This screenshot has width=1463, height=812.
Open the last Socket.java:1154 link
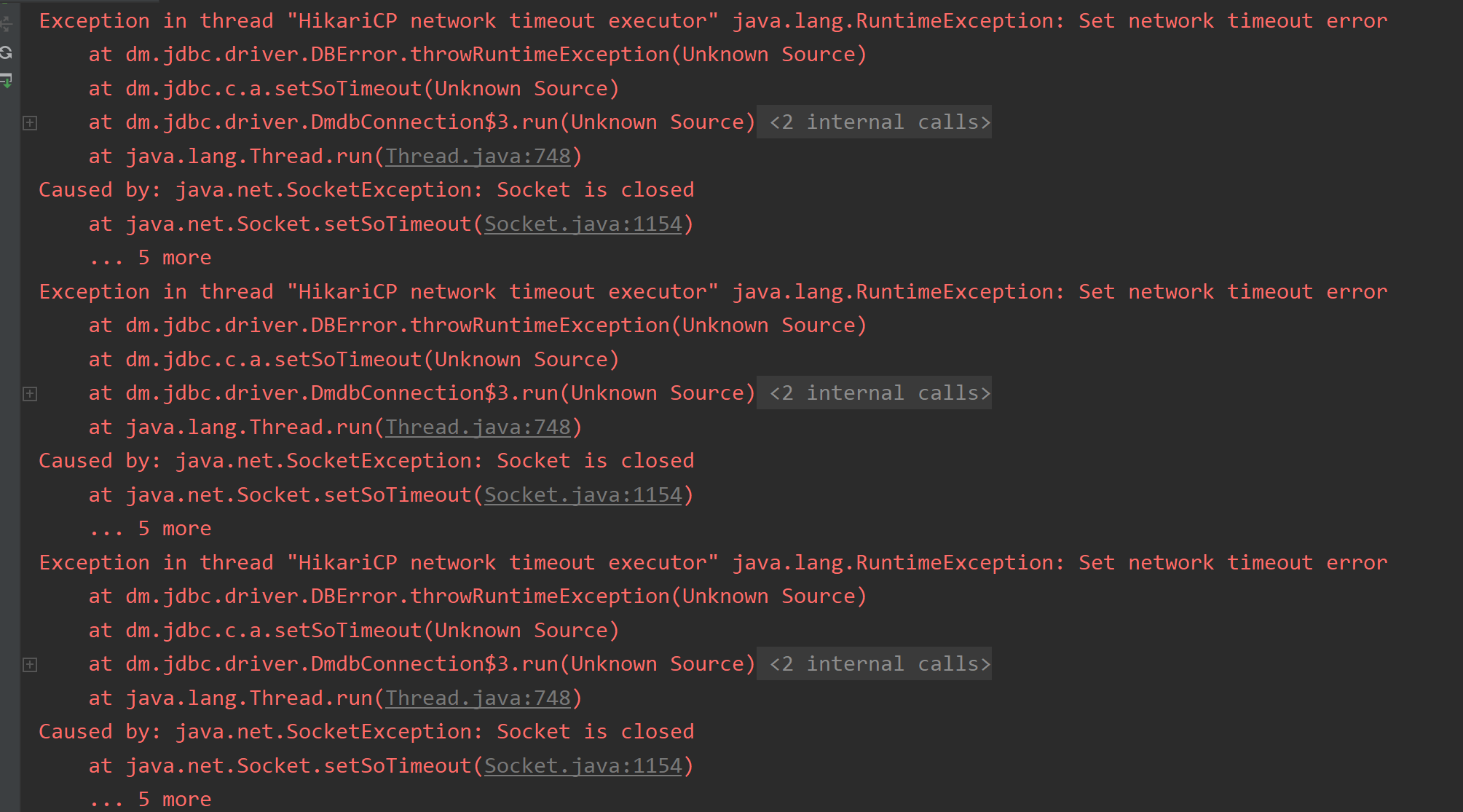(x=583, y=766)
